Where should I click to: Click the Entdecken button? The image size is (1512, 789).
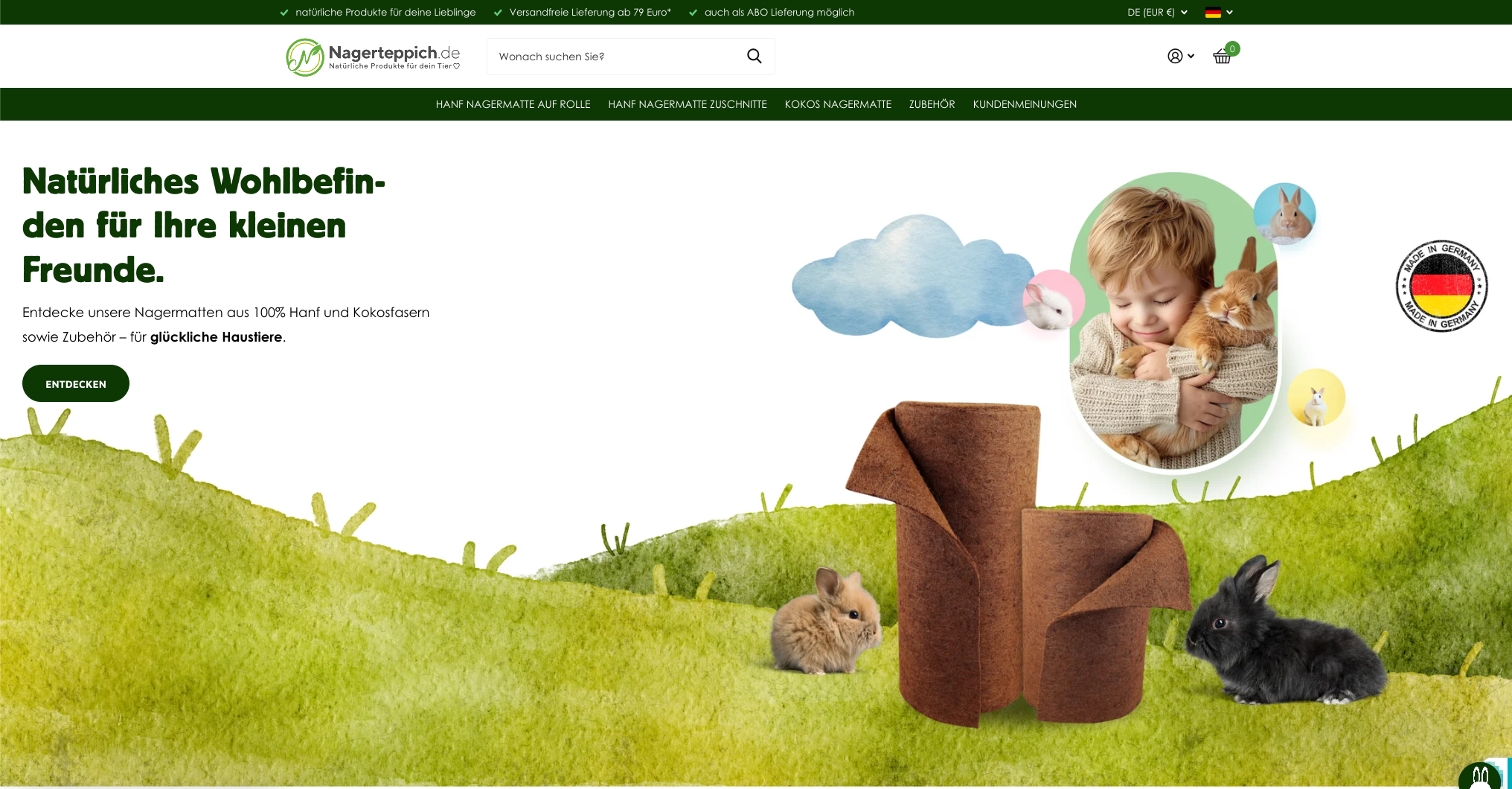click(76, 383)
